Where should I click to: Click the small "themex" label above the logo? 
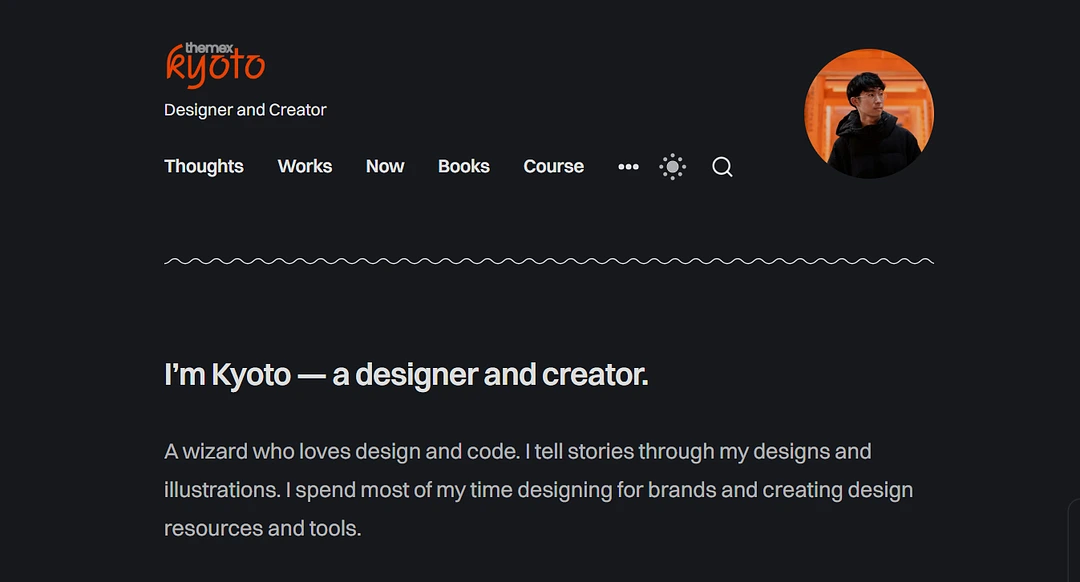click(209, 47)
